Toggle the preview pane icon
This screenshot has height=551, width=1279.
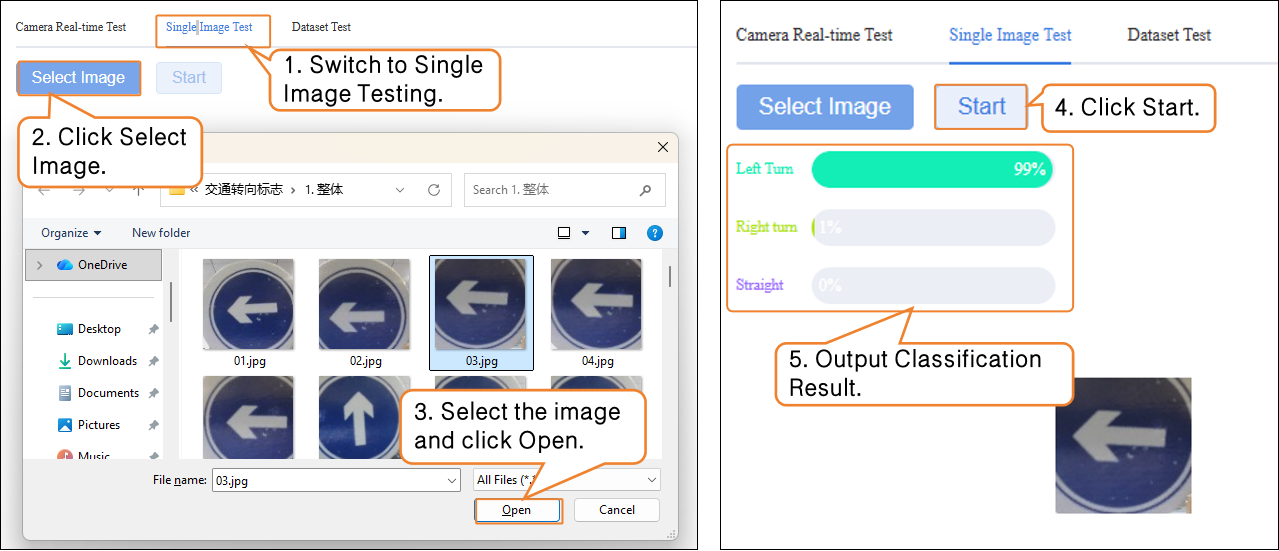[619, 233]
